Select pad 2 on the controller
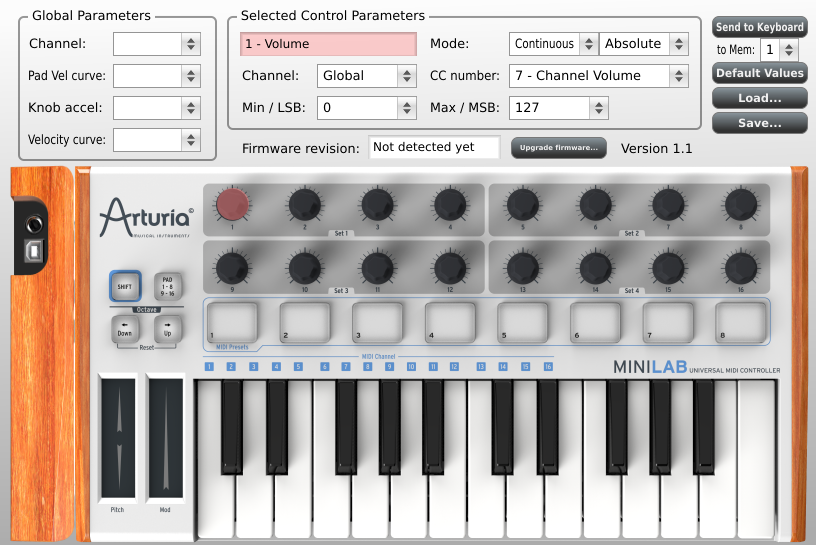 (305, 322)
